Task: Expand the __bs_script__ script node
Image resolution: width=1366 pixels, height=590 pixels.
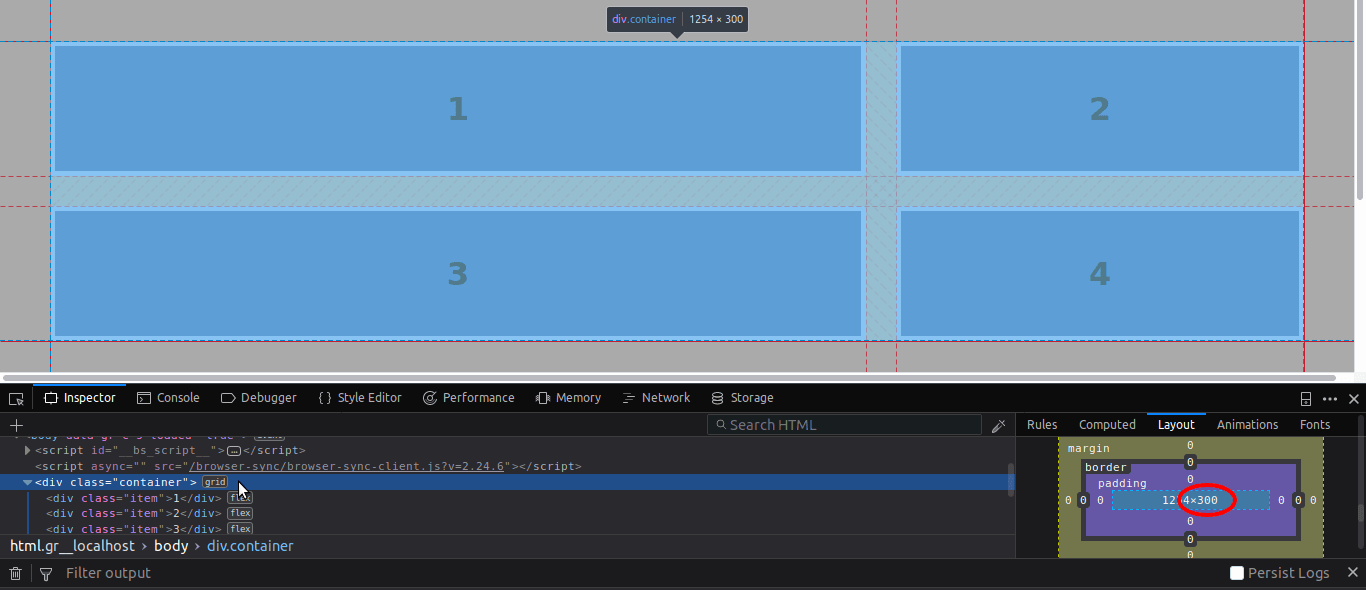Action: (28, 450)
